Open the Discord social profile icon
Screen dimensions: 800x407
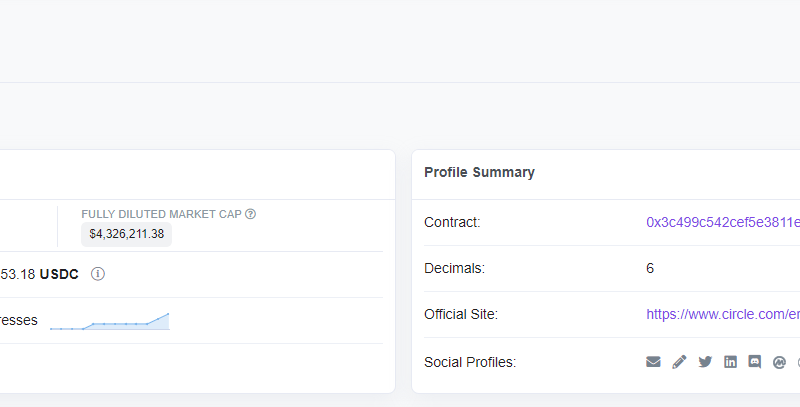(755, 362)
